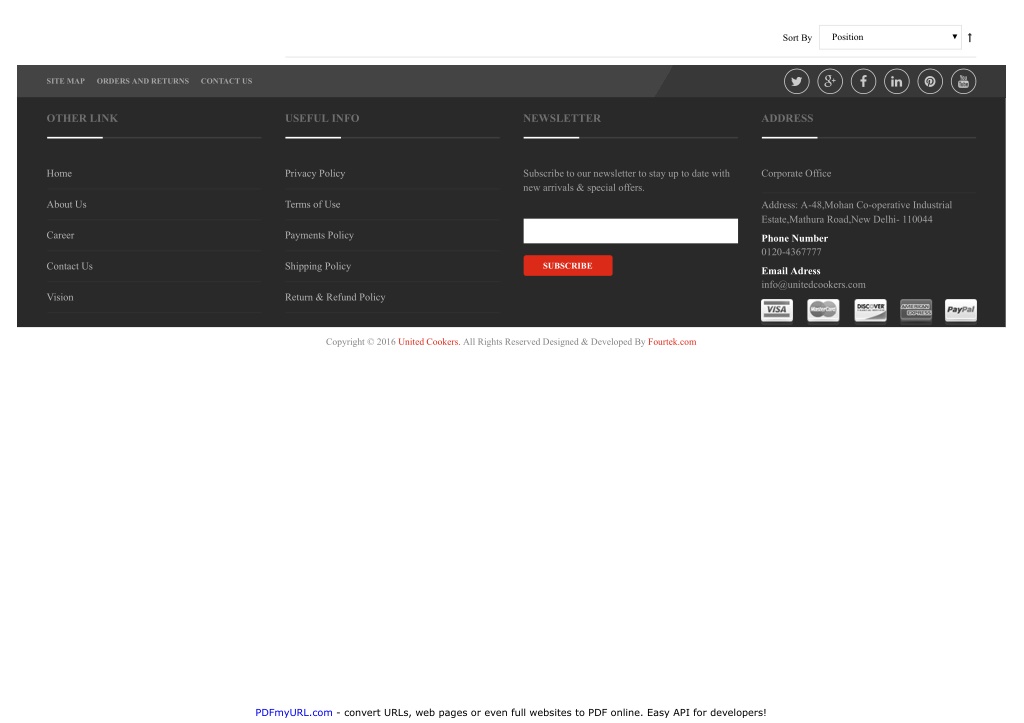
Task: Click the American Express payment icon
Action: [916, 310]
